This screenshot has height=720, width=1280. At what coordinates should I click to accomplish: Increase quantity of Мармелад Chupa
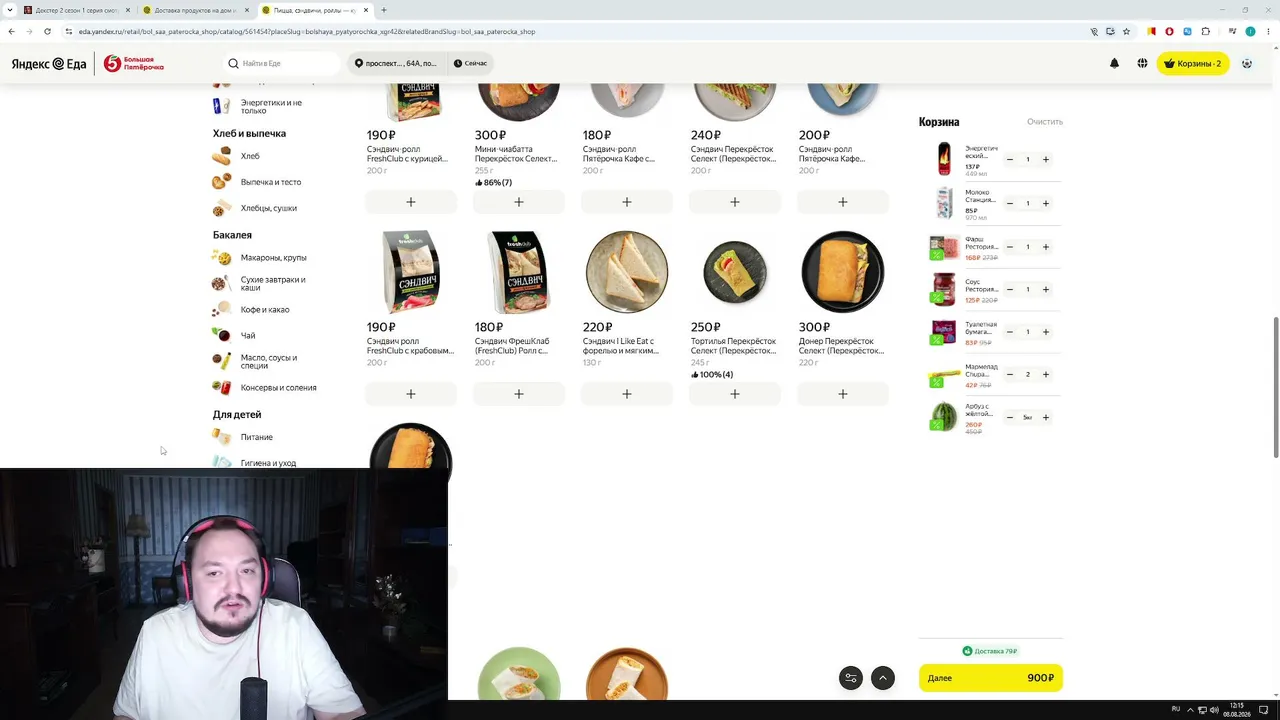(1046, 375)
